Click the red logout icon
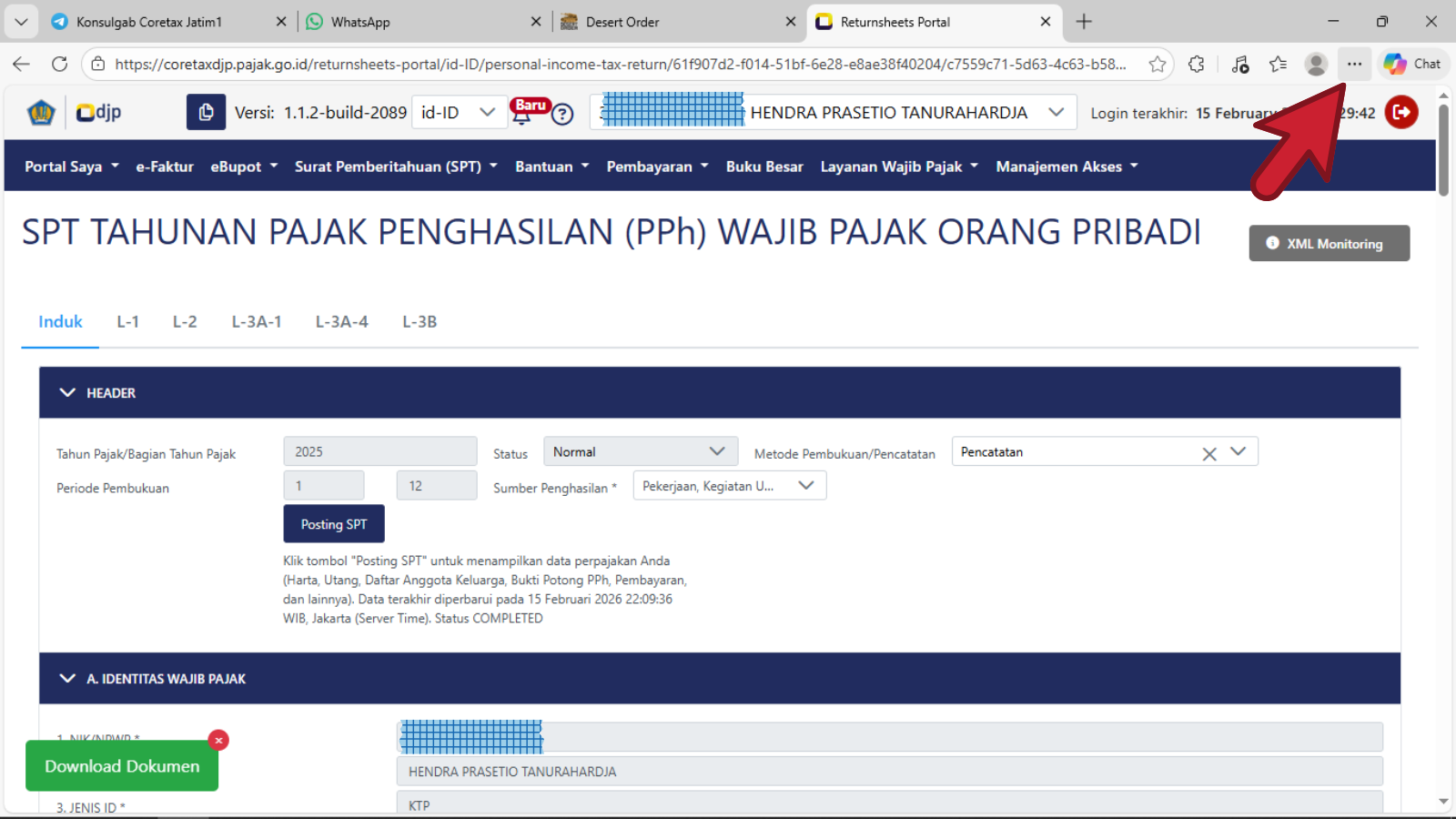 [1401, 113]
